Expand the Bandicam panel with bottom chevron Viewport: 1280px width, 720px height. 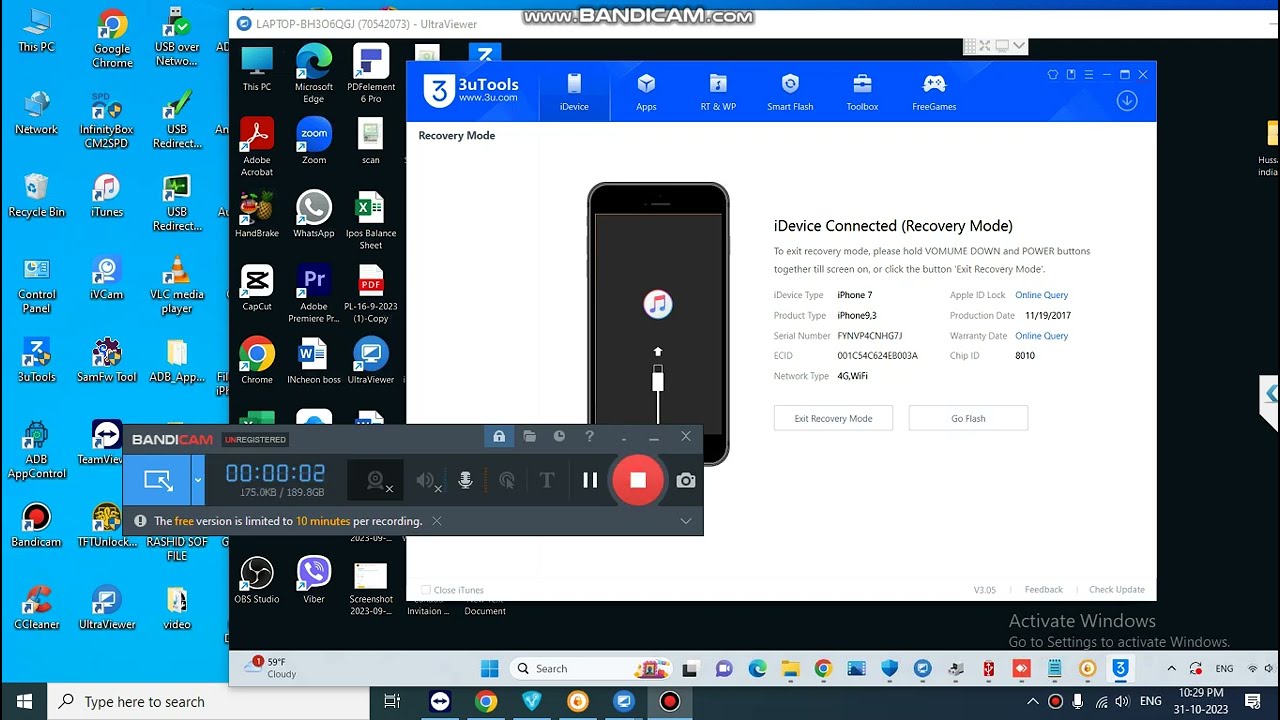pos(686,521)
